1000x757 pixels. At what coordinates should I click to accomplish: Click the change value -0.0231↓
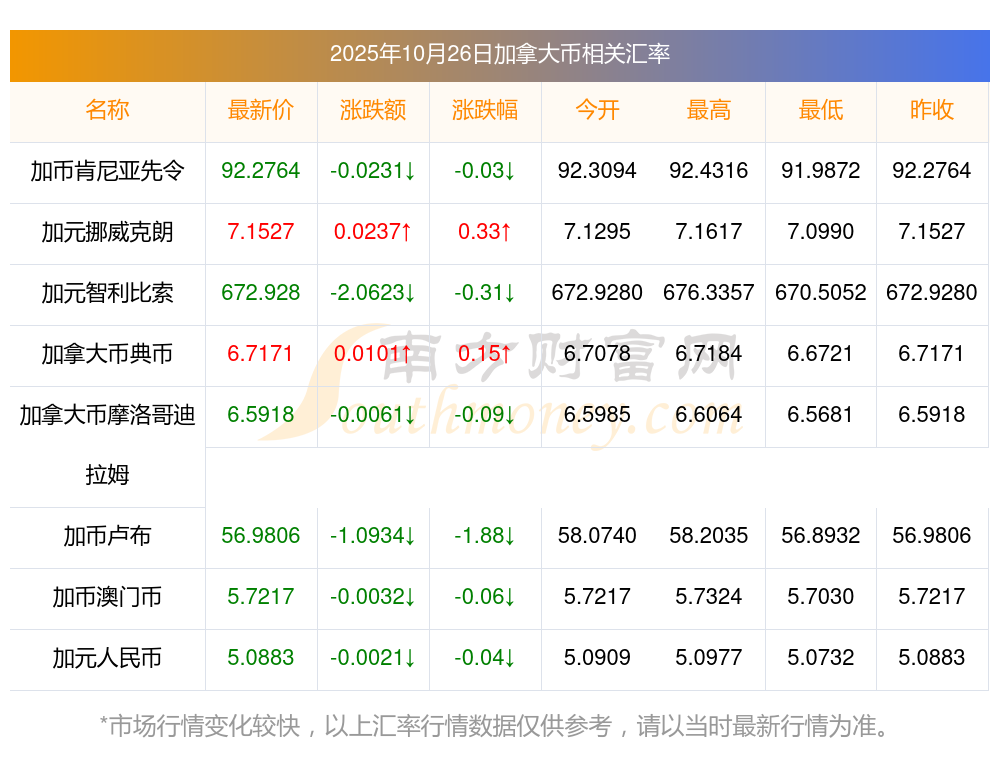click(x=373, y=170)
